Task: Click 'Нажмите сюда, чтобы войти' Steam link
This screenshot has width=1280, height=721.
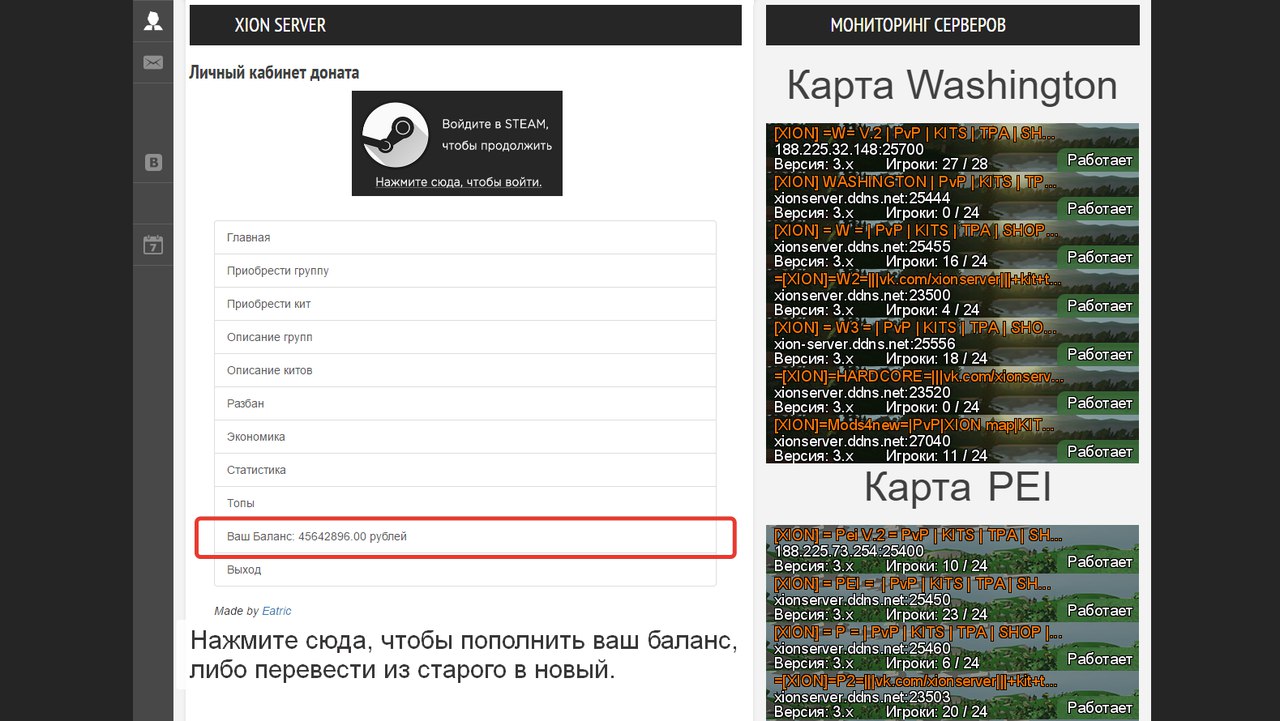Action: [x=459, y=182]
